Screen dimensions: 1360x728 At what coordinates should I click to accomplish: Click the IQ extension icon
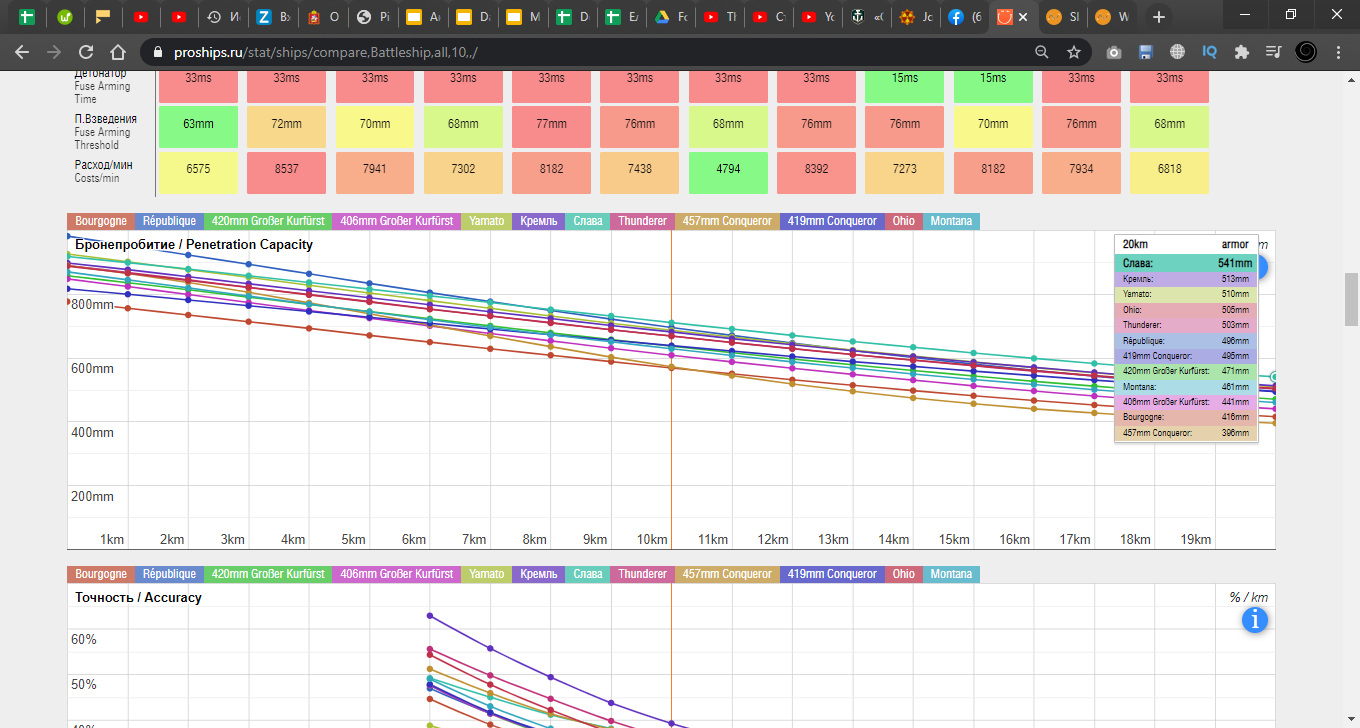1209,52
